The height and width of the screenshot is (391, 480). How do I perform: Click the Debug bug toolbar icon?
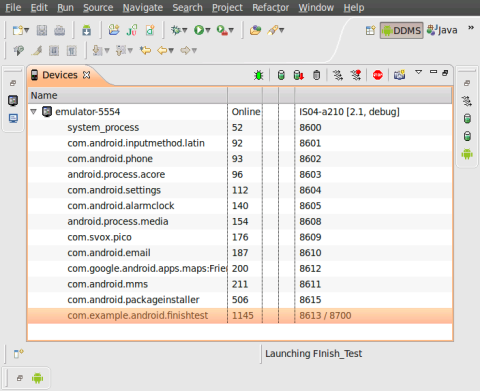pos(176,30)
